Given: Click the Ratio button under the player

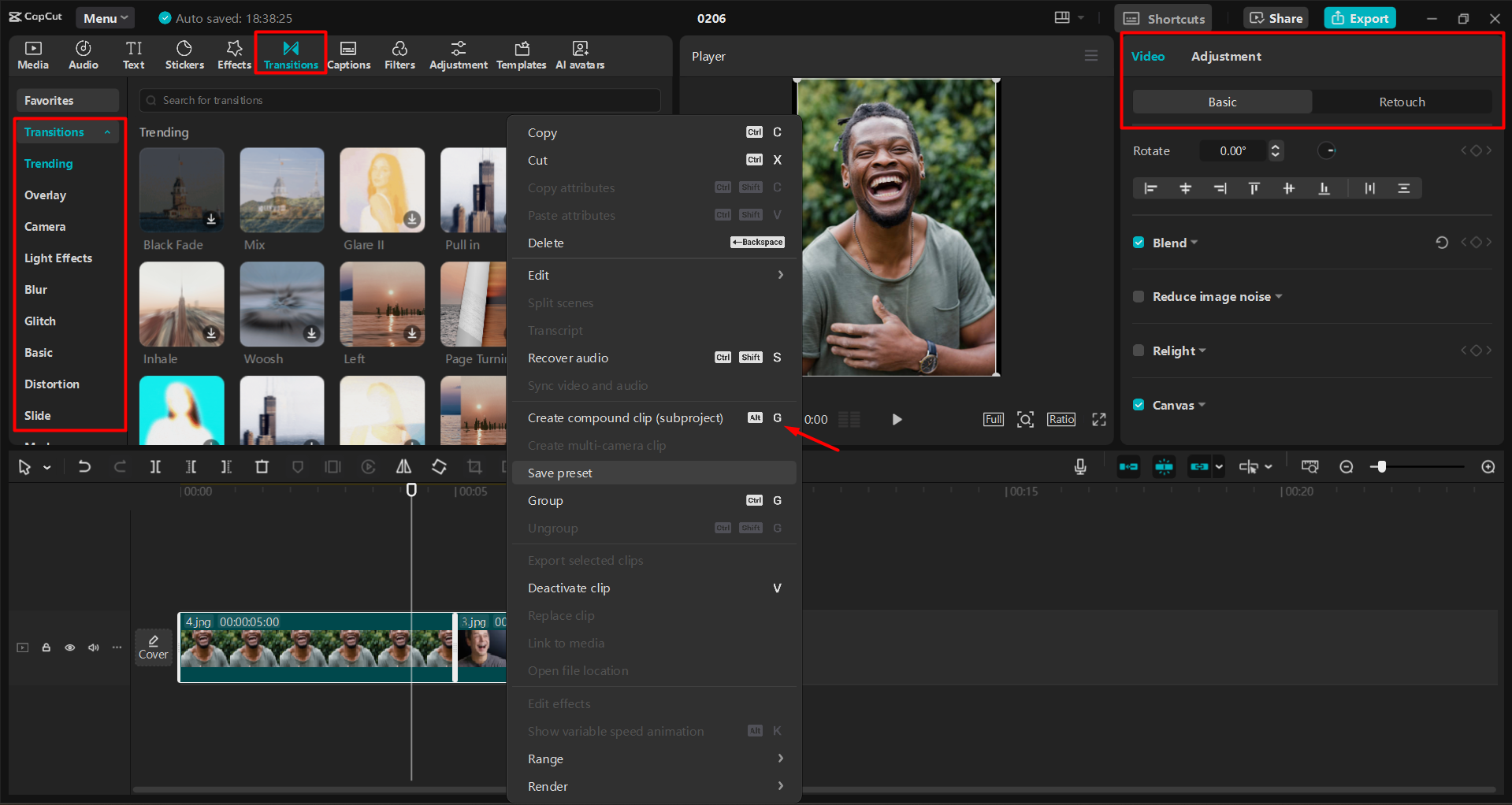Looking at the screenshot, I should click(x=1061, y=419).
